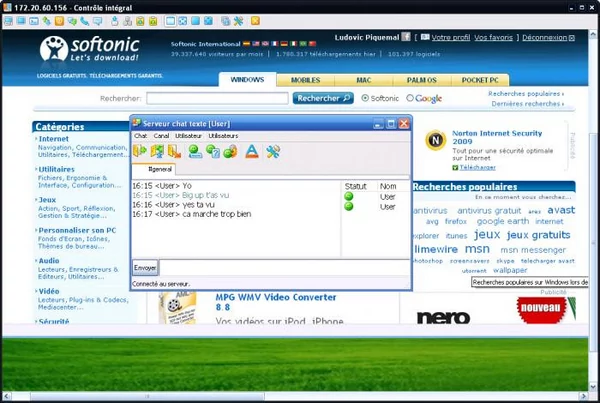Open the Utilisateur menu
Screen dimensions: 600x403
click(x=188, y=135)
